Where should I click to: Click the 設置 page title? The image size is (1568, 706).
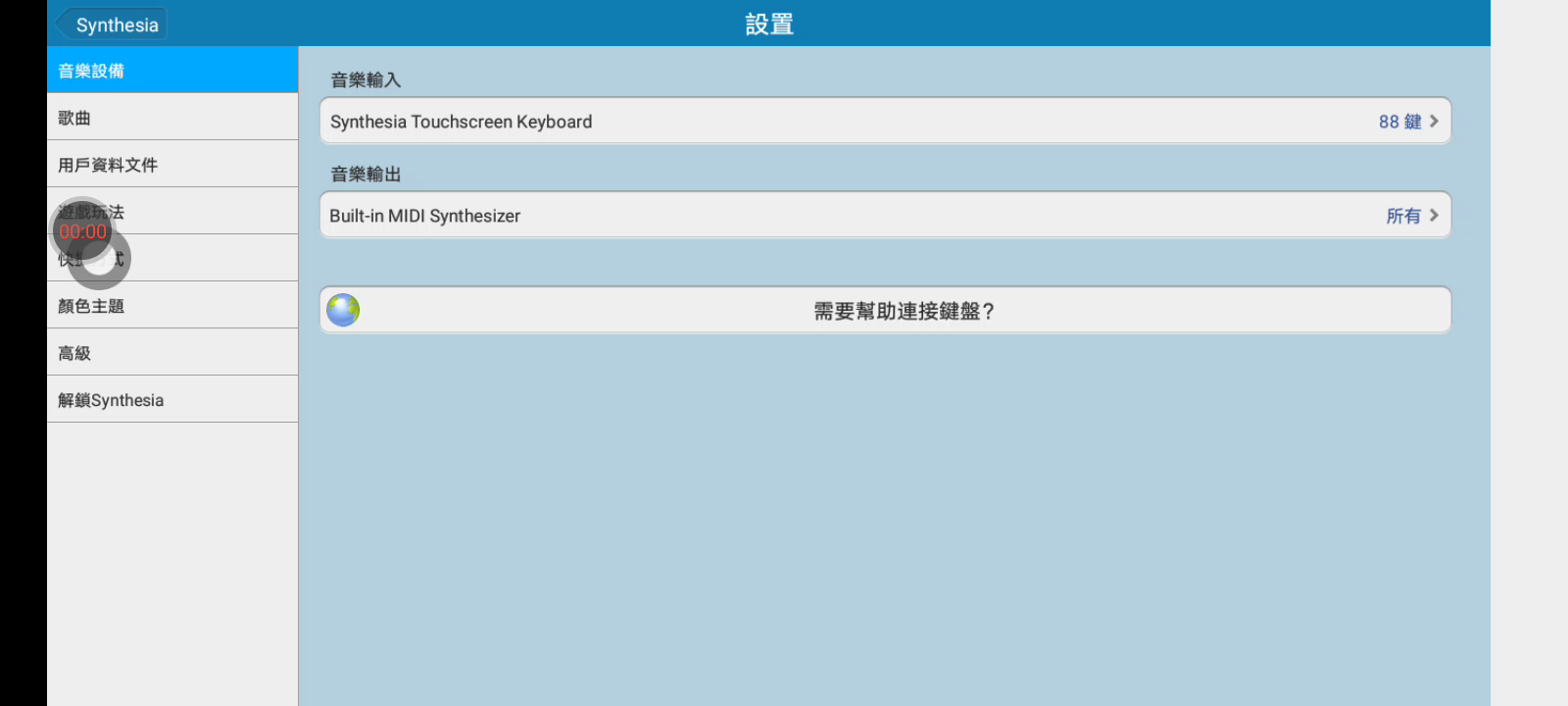[769, 24]
